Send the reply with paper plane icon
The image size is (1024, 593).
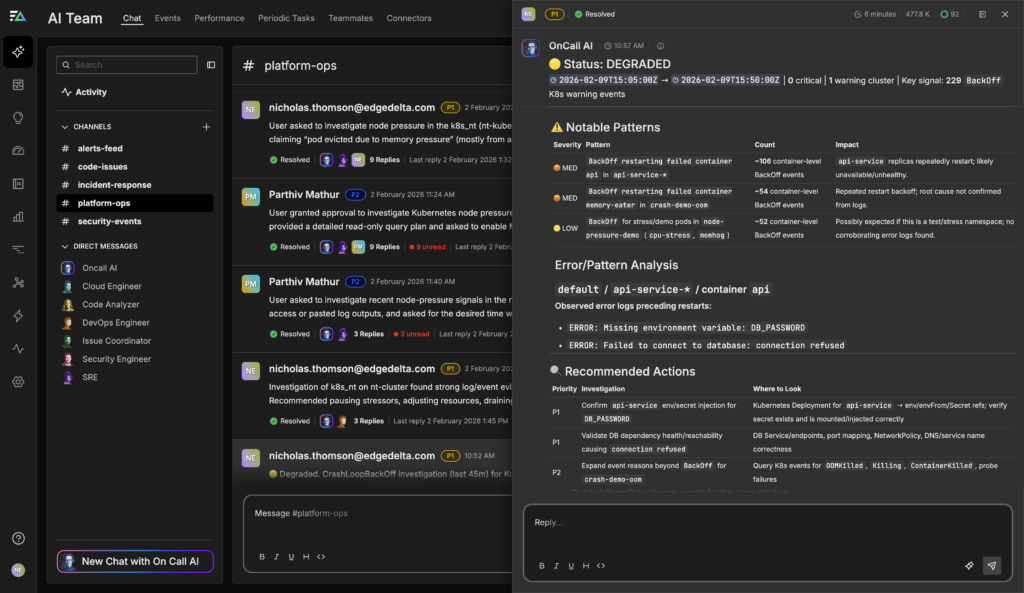pos(991,565)
